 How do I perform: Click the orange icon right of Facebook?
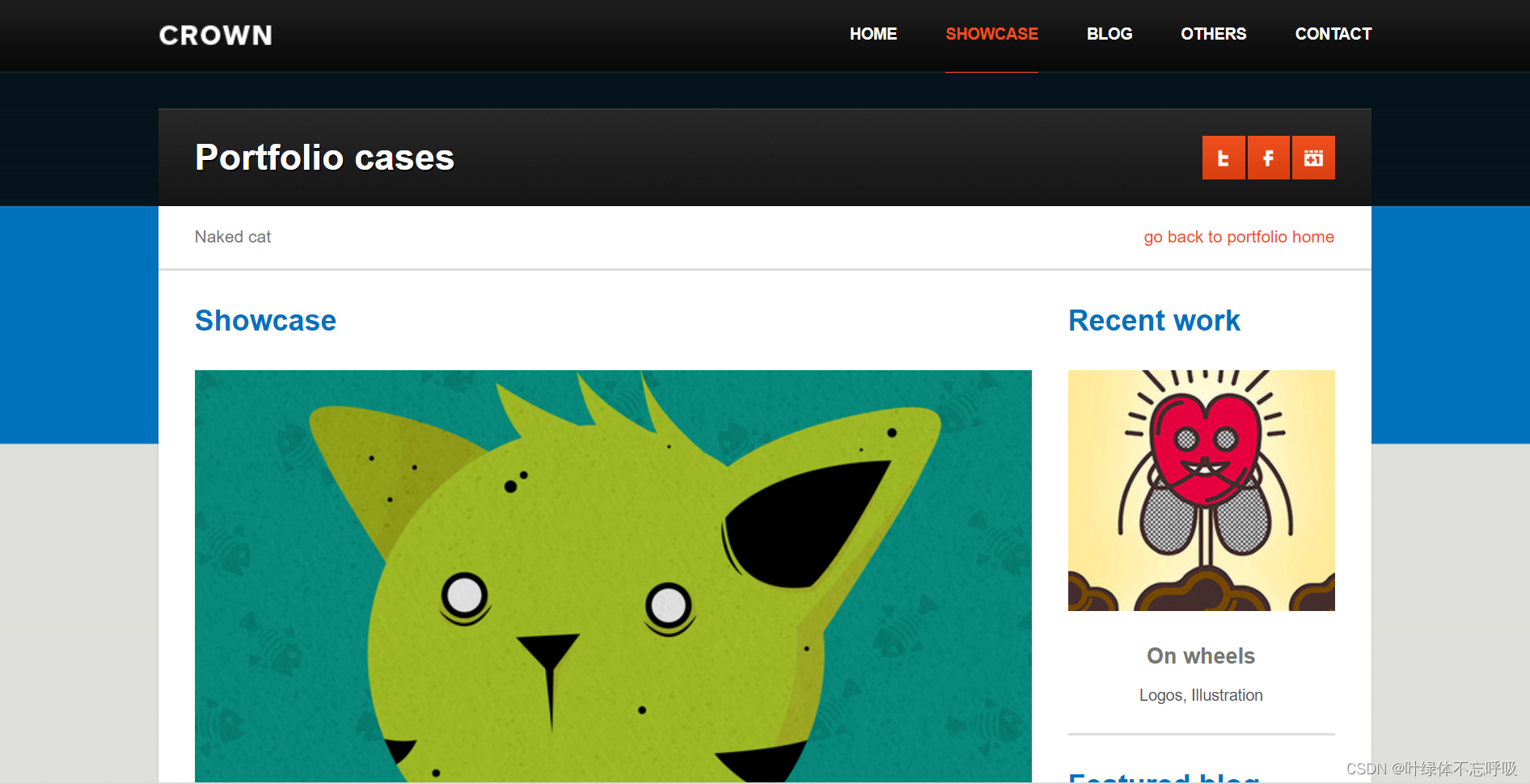point(1313,158)
